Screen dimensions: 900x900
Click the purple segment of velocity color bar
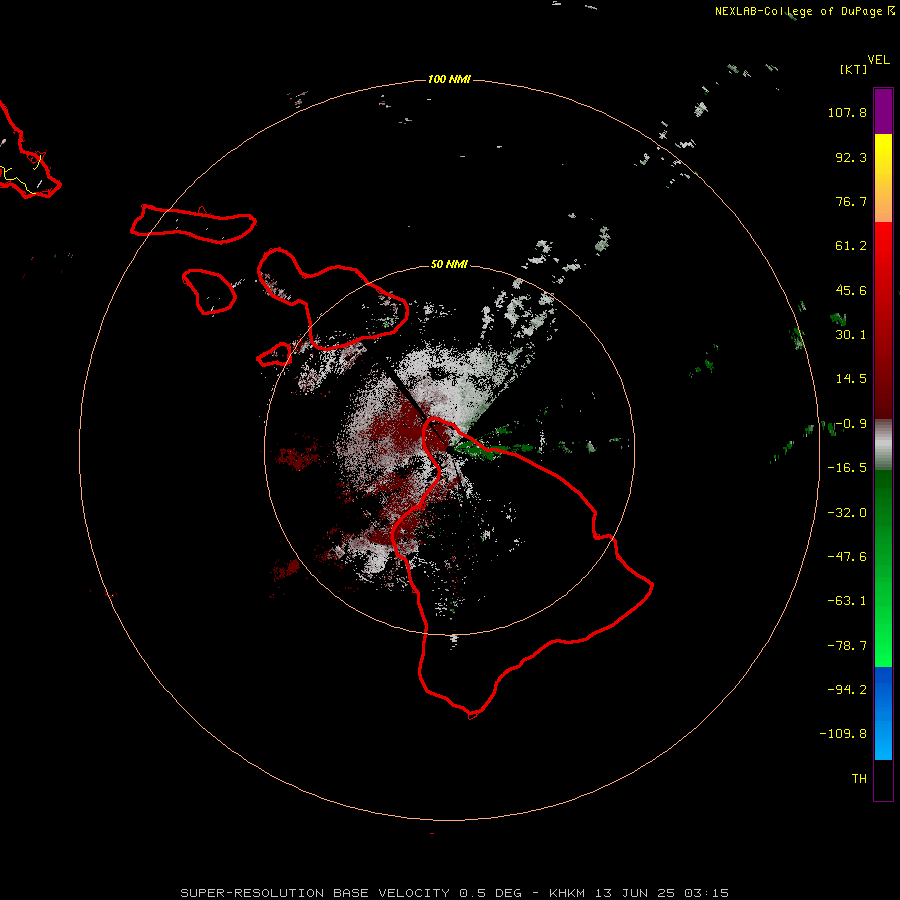[x=883, y=112]
